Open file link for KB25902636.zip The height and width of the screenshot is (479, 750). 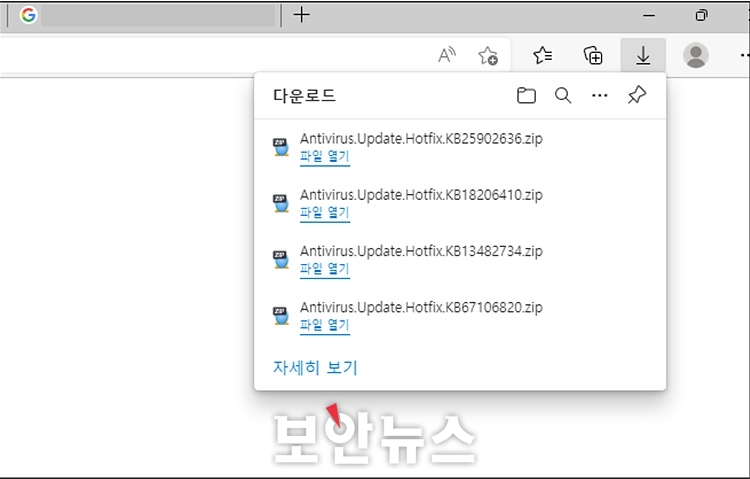[325, 157]
